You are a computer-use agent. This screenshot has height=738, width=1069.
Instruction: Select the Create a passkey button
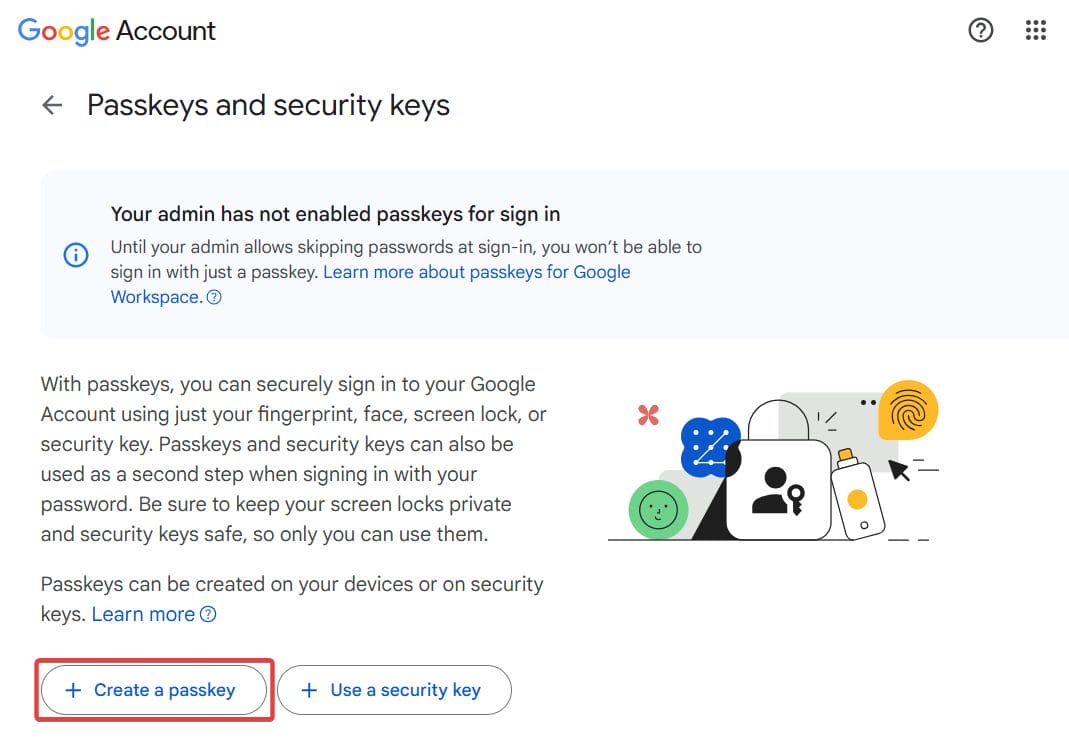tap(153, 690)
